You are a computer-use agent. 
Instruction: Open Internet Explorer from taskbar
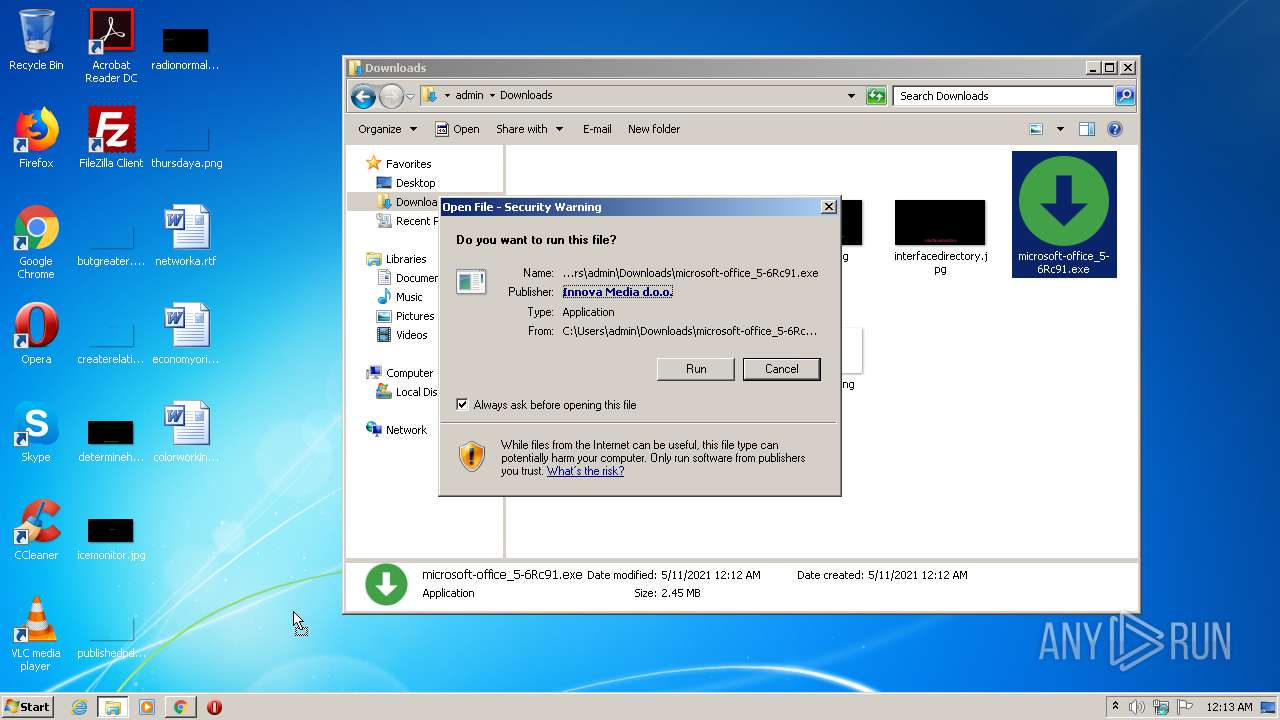coord(79,707)
